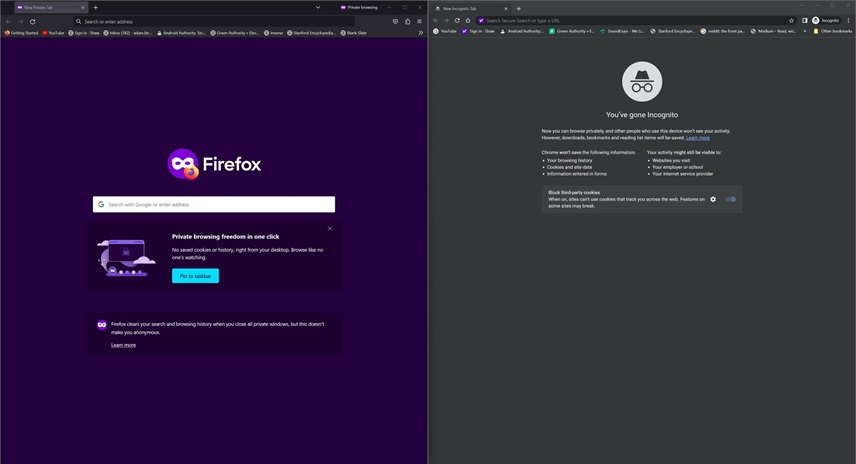This screenshot has width=856, height=464.
Task: Open Sign in - Shaw bookmark in Firefox
Action: coord(84,33)
